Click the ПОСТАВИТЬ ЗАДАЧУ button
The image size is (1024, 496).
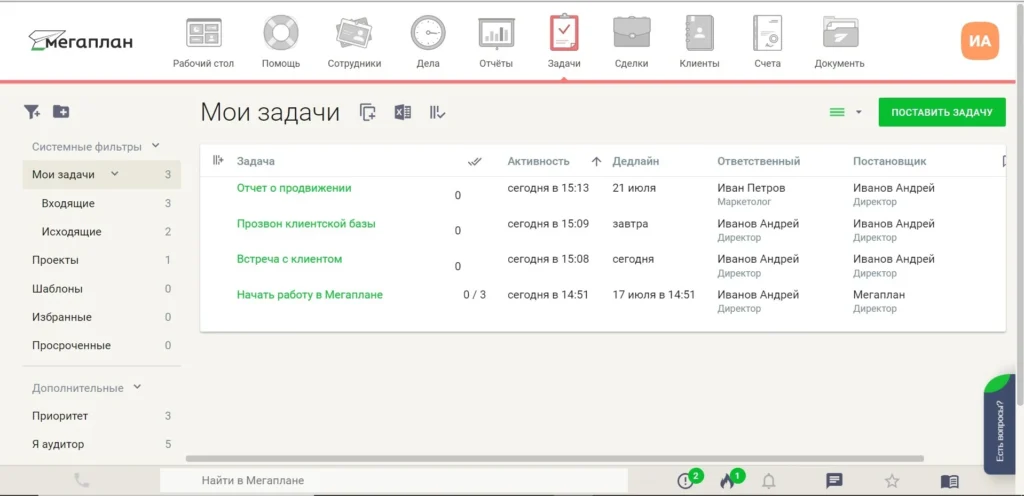(942, 112)
